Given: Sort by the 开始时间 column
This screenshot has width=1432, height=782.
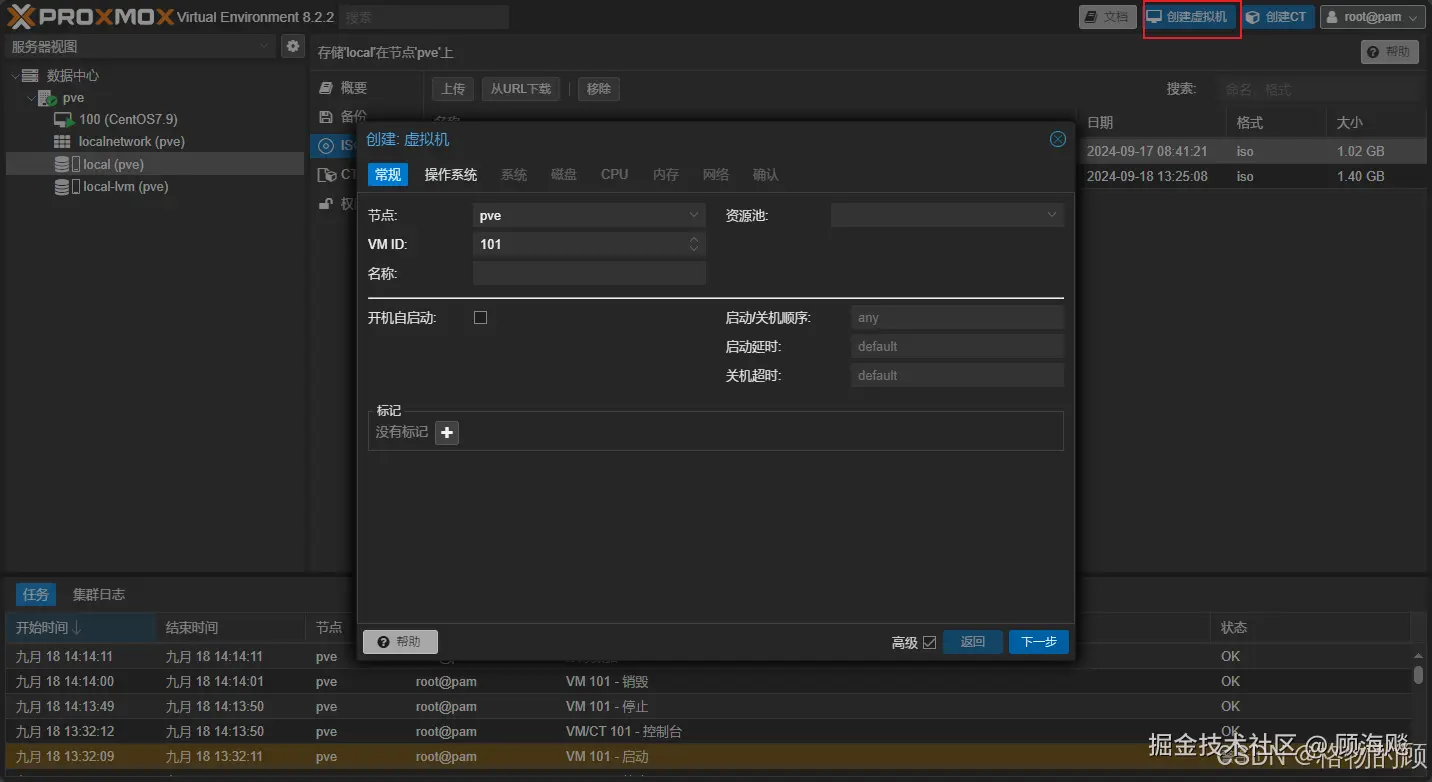Looking at the screenshot, I should [x=80, y=627].
